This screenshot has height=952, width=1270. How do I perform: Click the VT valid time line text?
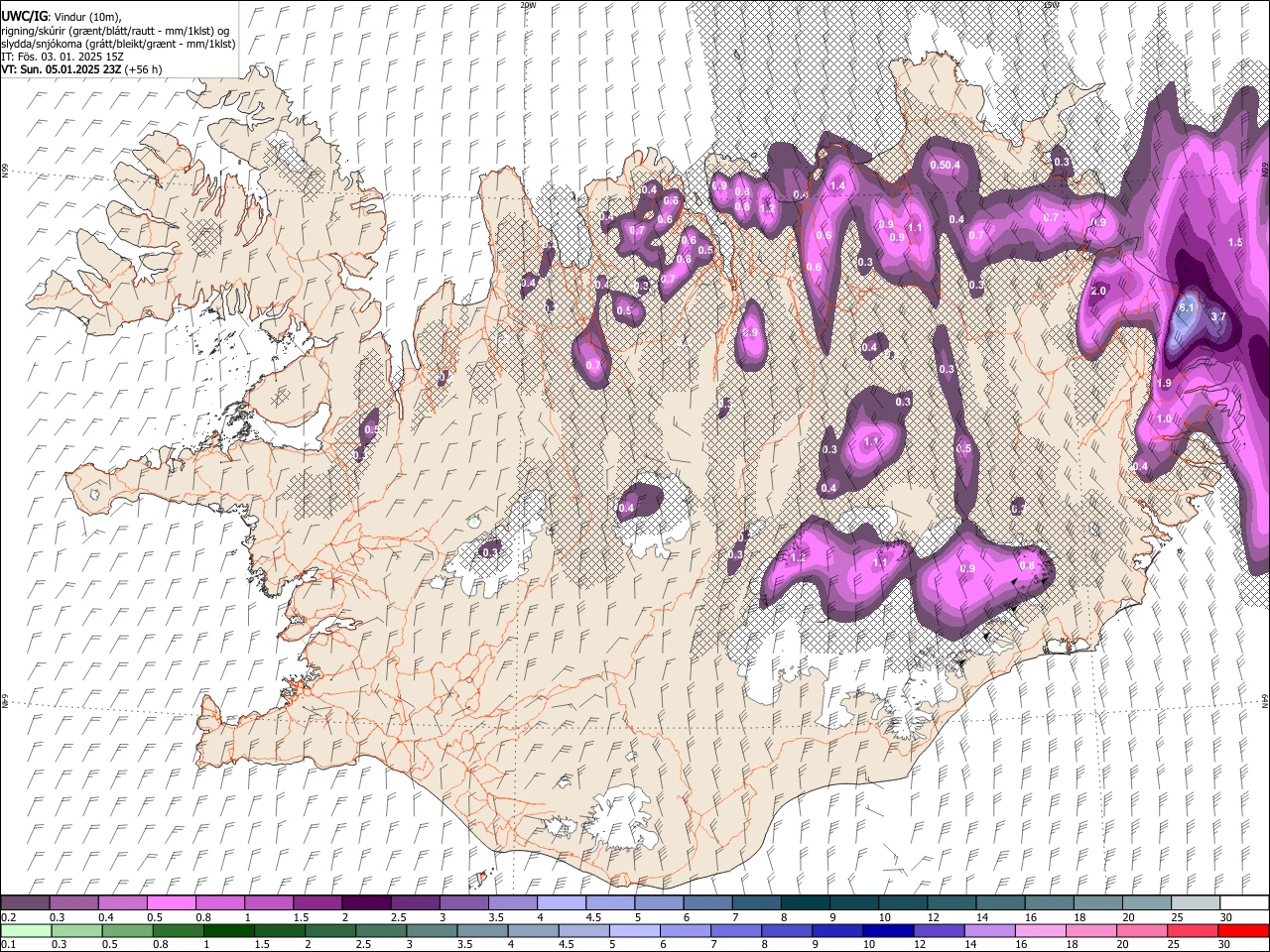(81, 69)
